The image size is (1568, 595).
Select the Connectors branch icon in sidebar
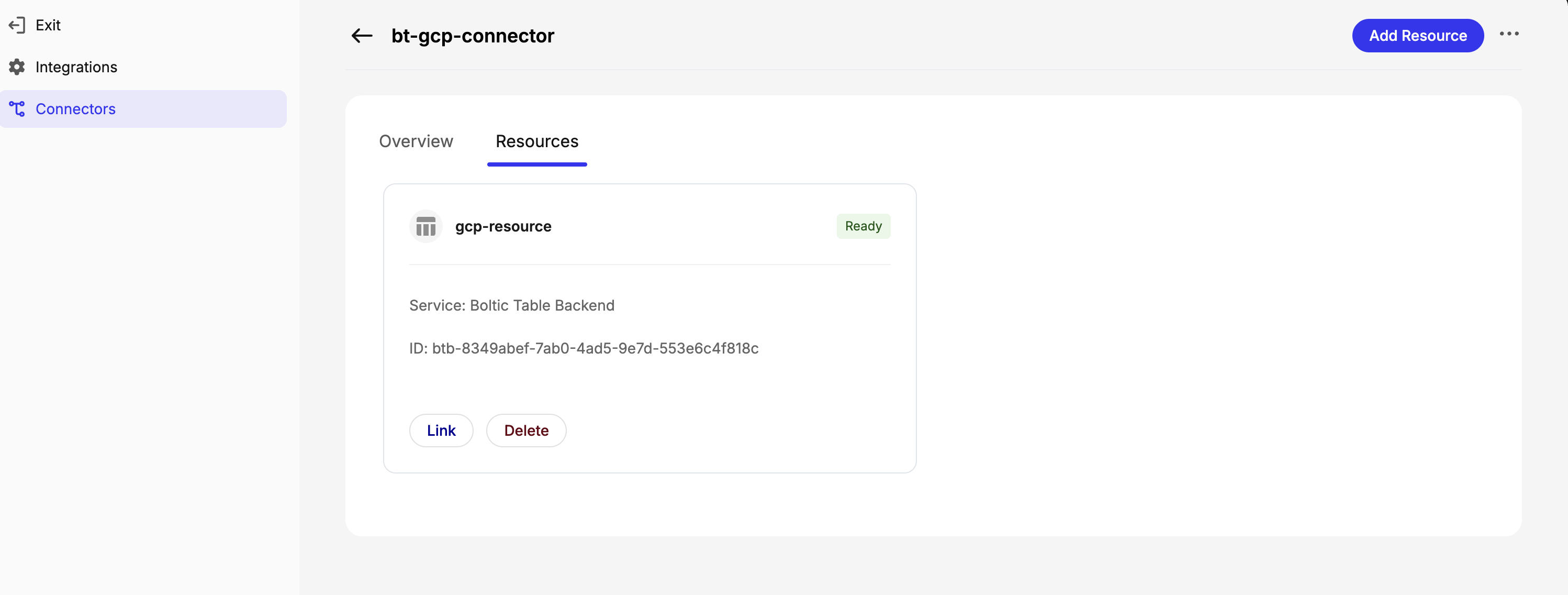click(x=17, y=108)
